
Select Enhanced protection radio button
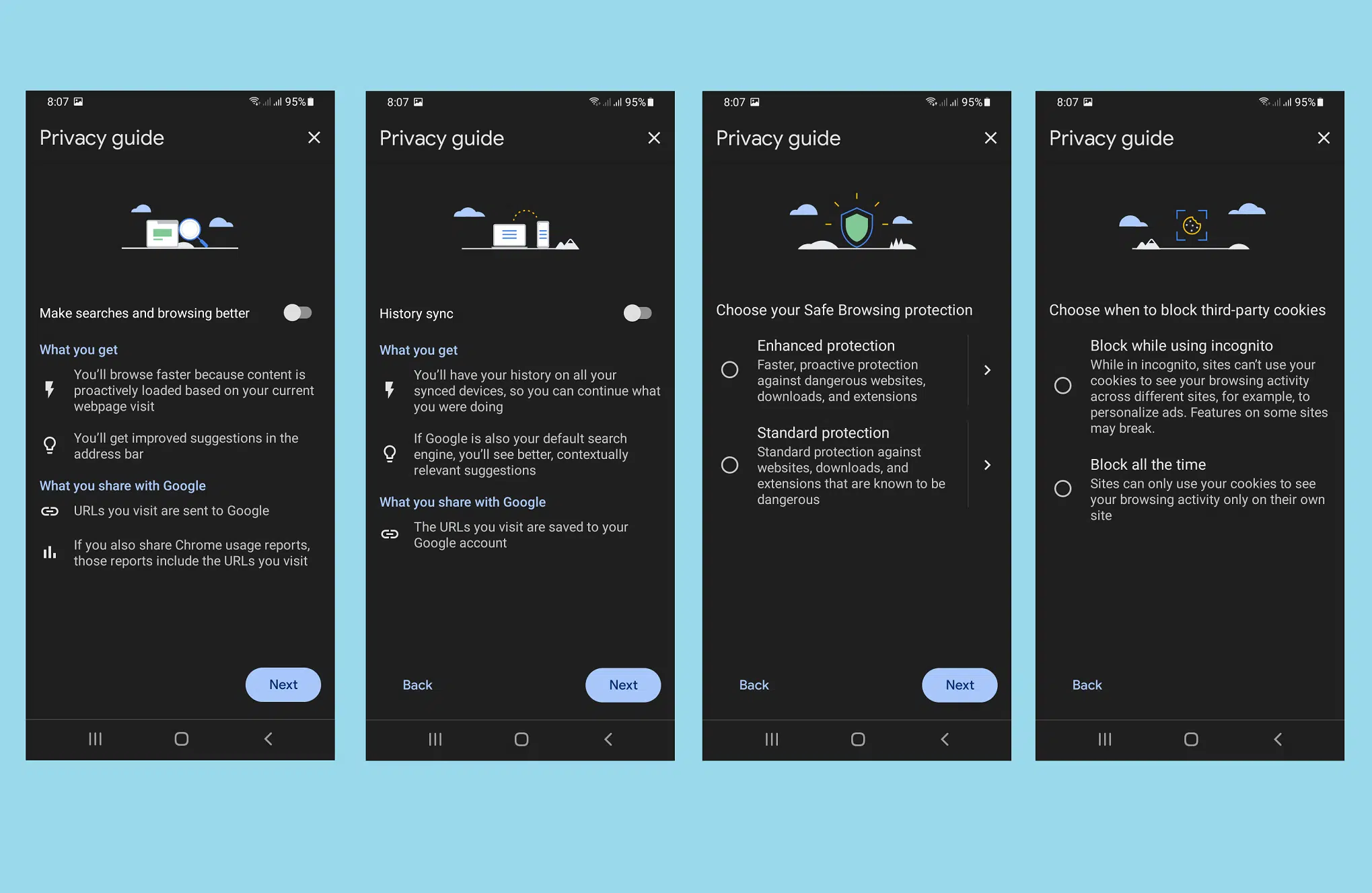[x=730, y=369]
